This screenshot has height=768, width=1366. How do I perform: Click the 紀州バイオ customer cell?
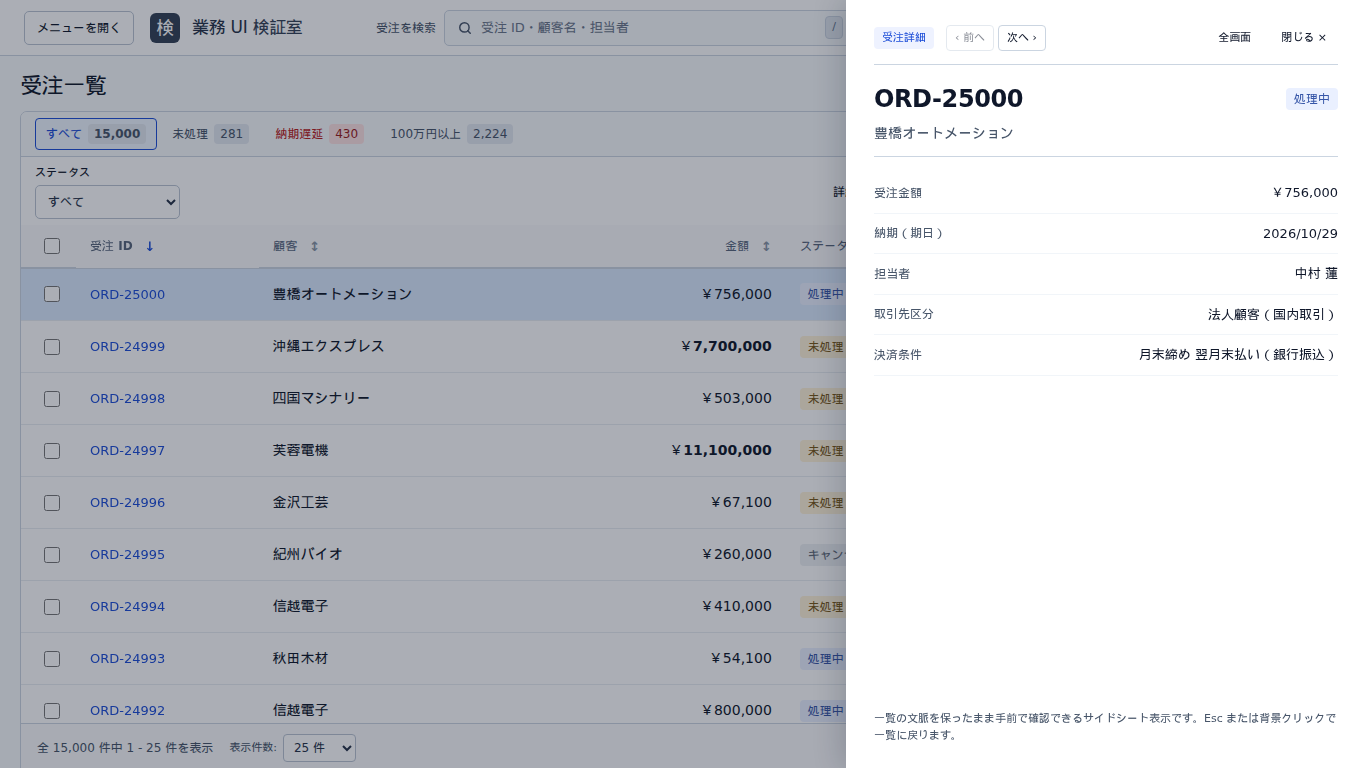coord(308,555)
